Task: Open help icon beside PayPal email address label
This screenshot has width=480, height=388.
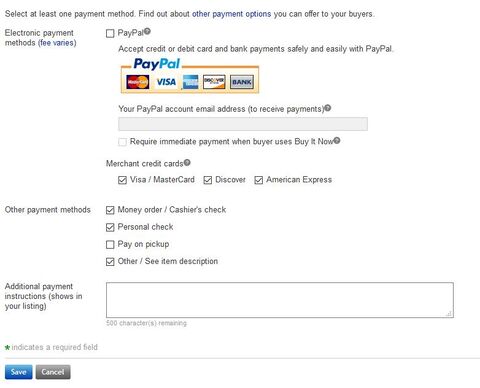Action: (328, 108)
